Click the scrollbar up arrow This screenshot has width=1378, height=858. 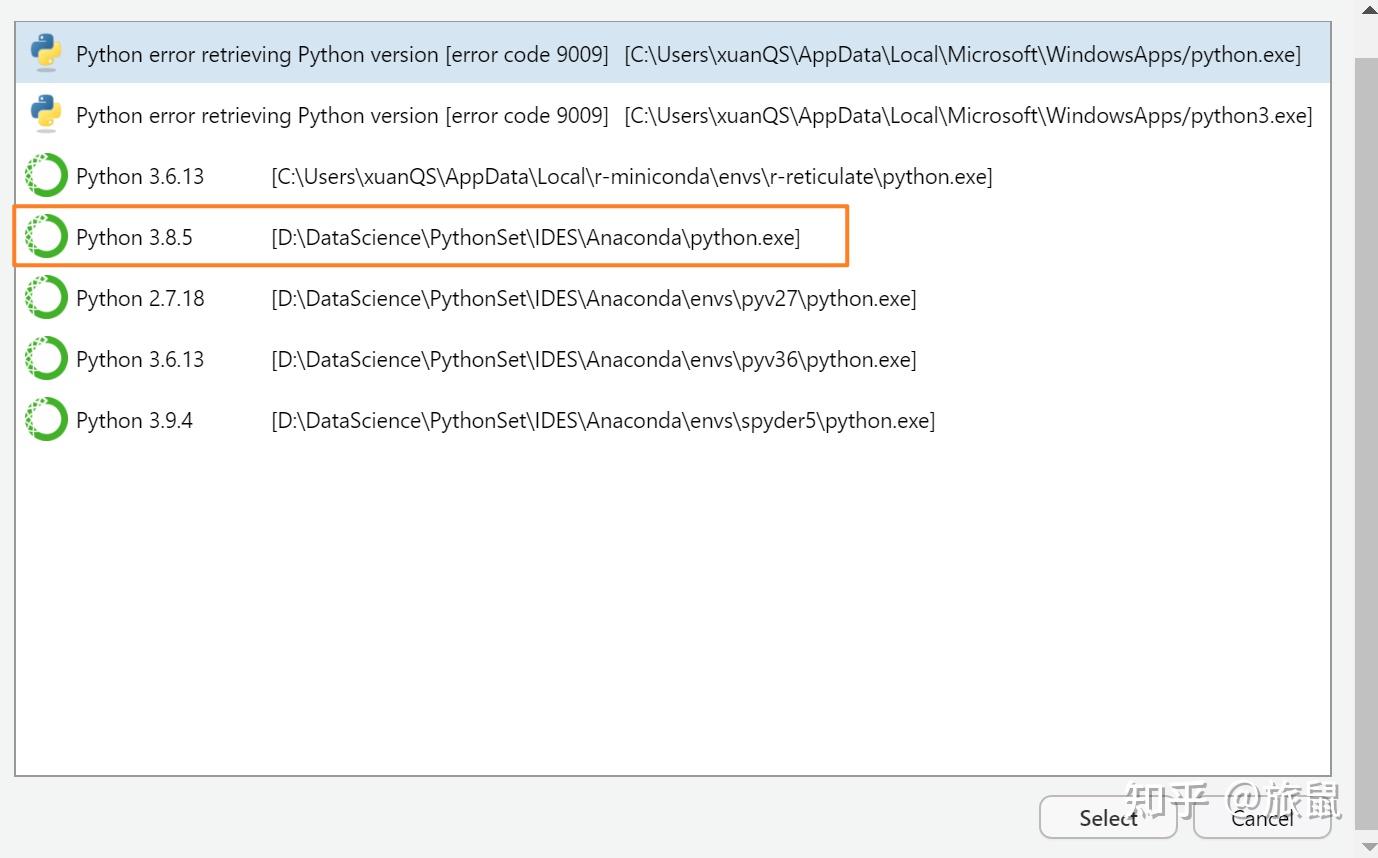[1368, 10]
